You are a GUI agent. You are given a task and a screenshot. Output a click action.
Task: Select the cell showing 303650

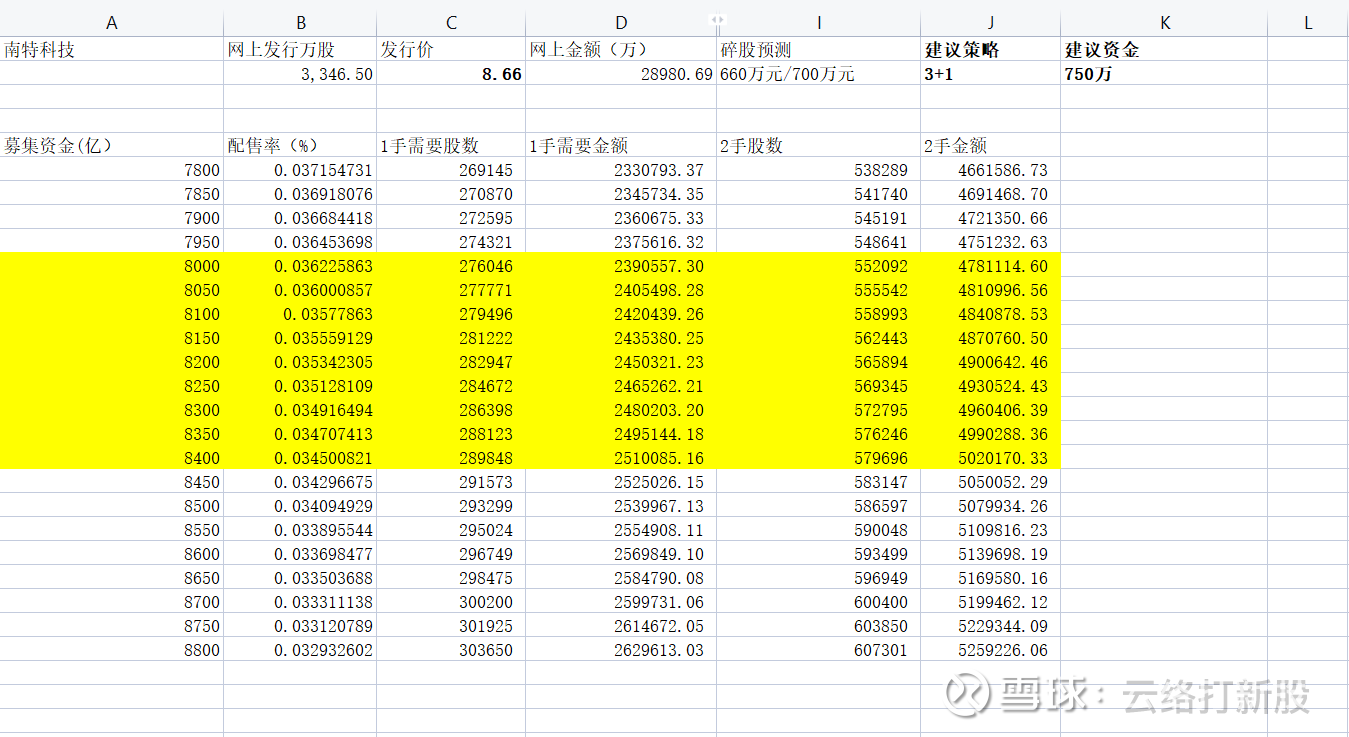pyautogui.click(x=452, y=650)
